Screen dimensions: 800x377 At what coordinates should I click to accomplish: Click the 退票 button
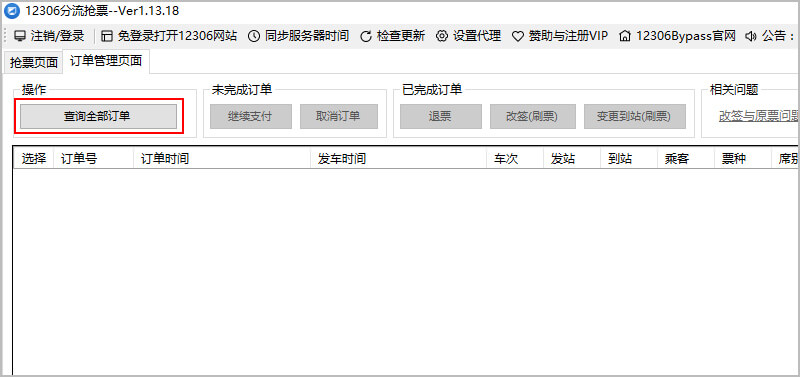[x=440, y=116]
